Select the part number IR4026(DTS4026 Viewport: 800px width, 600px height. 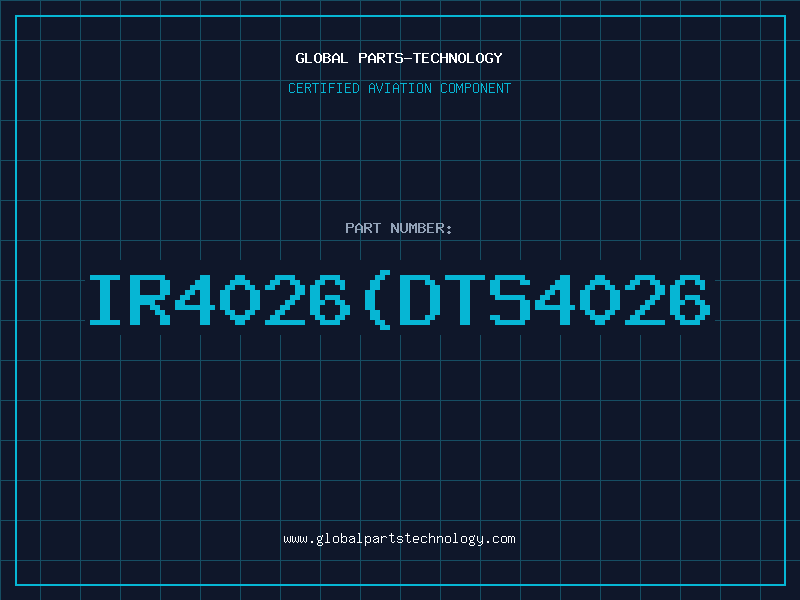pyautogui.click(x=400, y=300)
